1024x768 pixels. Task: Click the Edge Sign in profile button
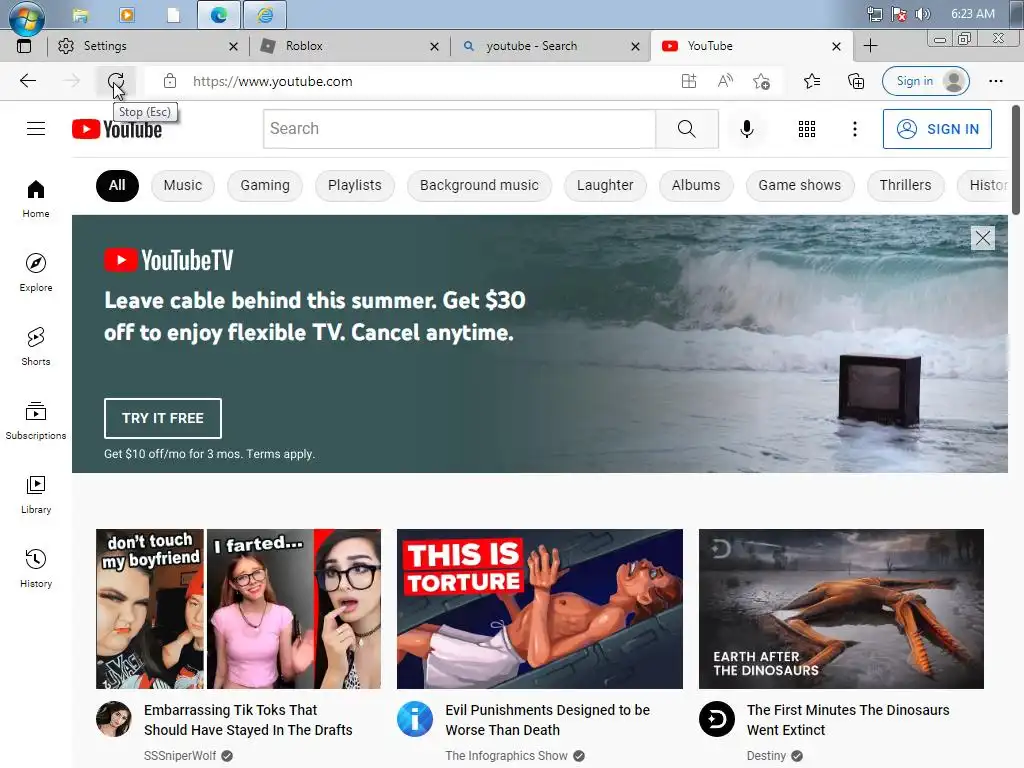pos(925,81)
